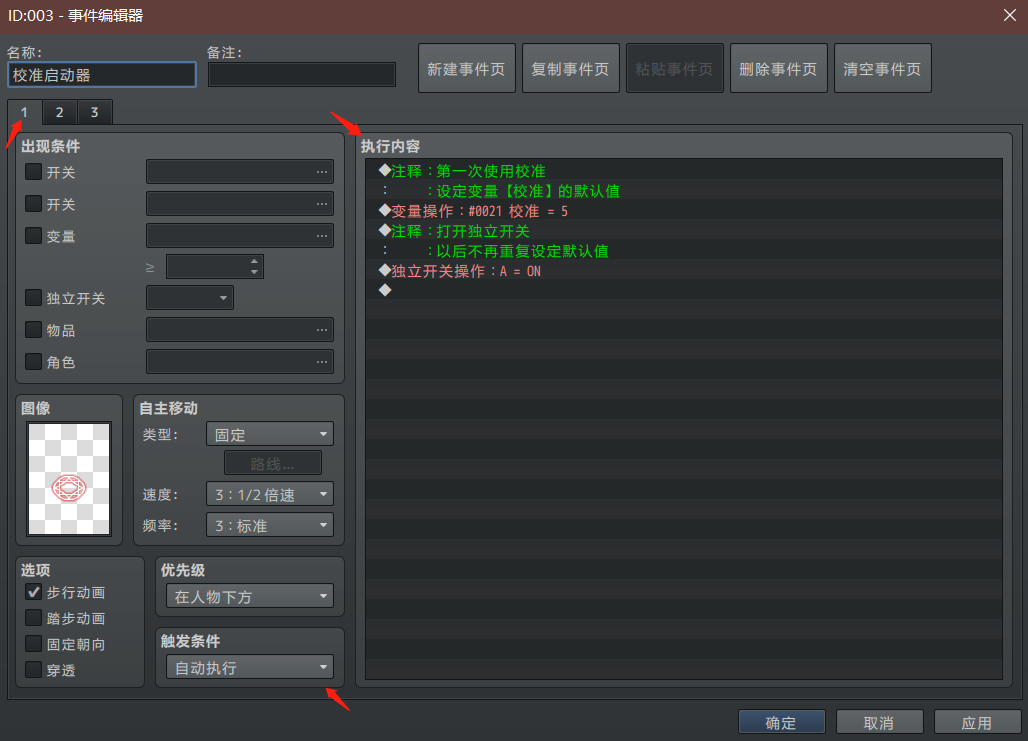Open the 频率 dropdown set to 标准
This screenshot has height=741, width=1028.
pos(269,525)
